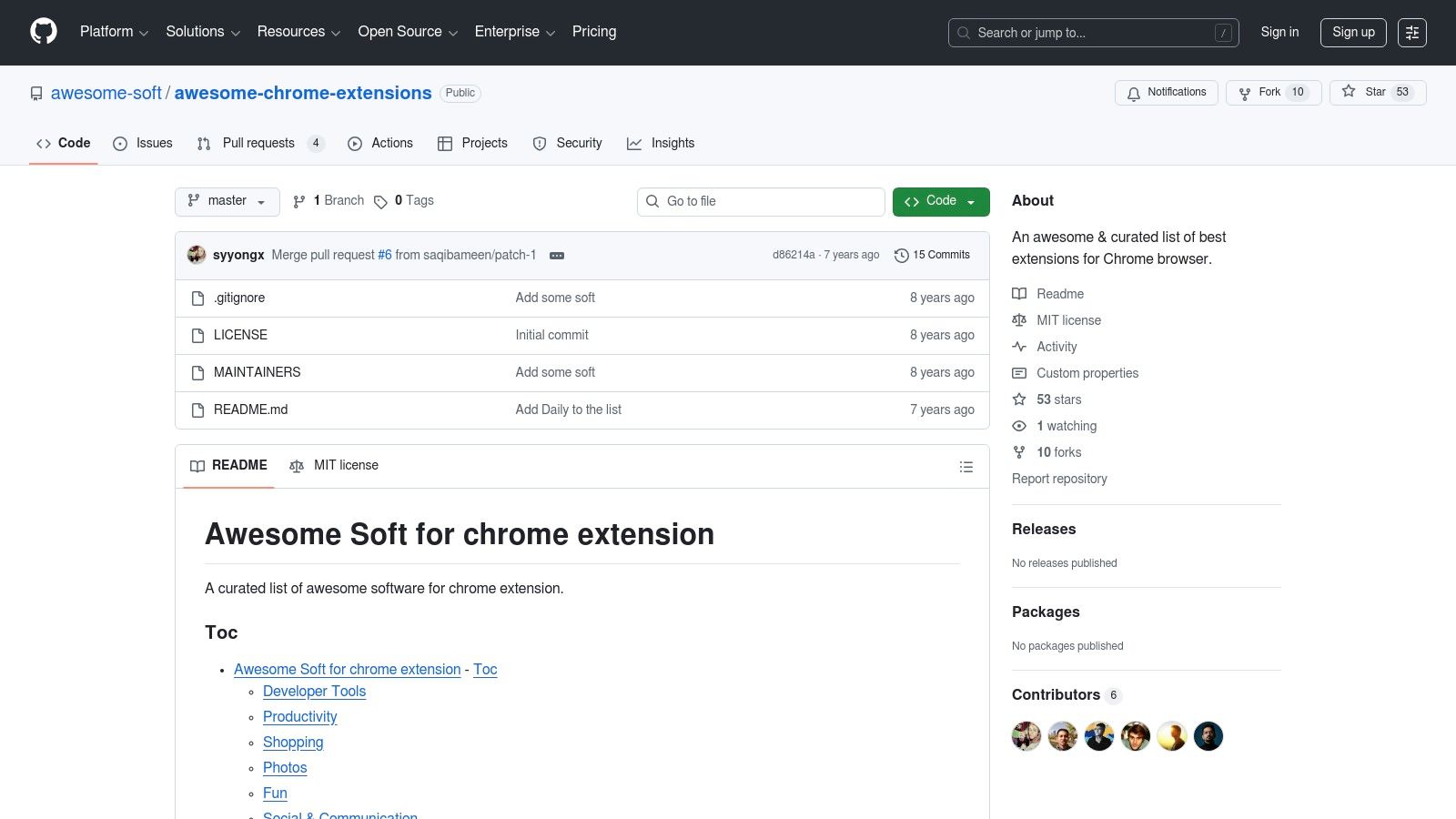Open the GitHub home via the Octocat logo
Image resolution: width=1456 pixels, height=819 pixels.
click(43, 32)
